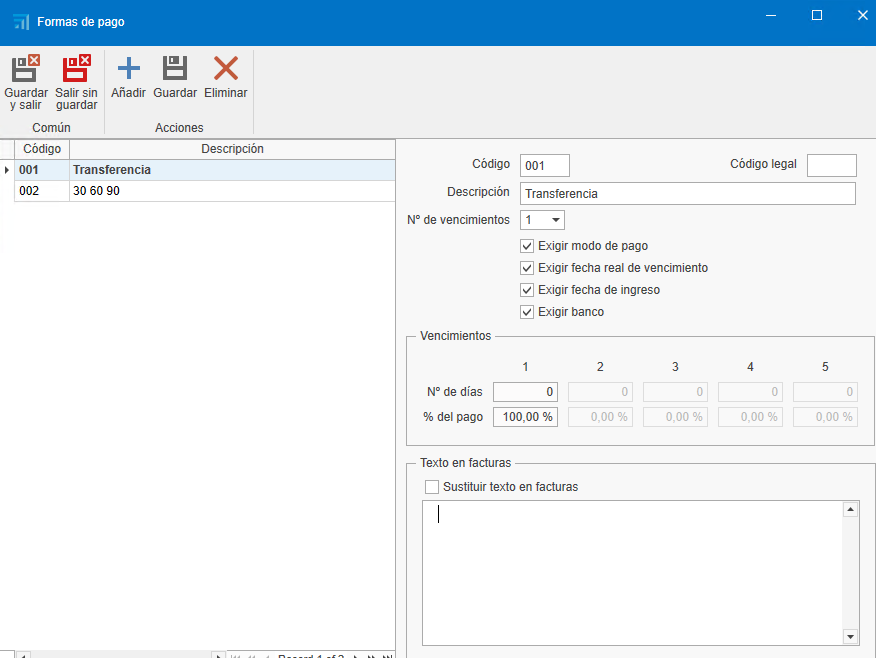Select the 30 60 90 description cell
876x658 pixels.
click(x=232, y=191)
